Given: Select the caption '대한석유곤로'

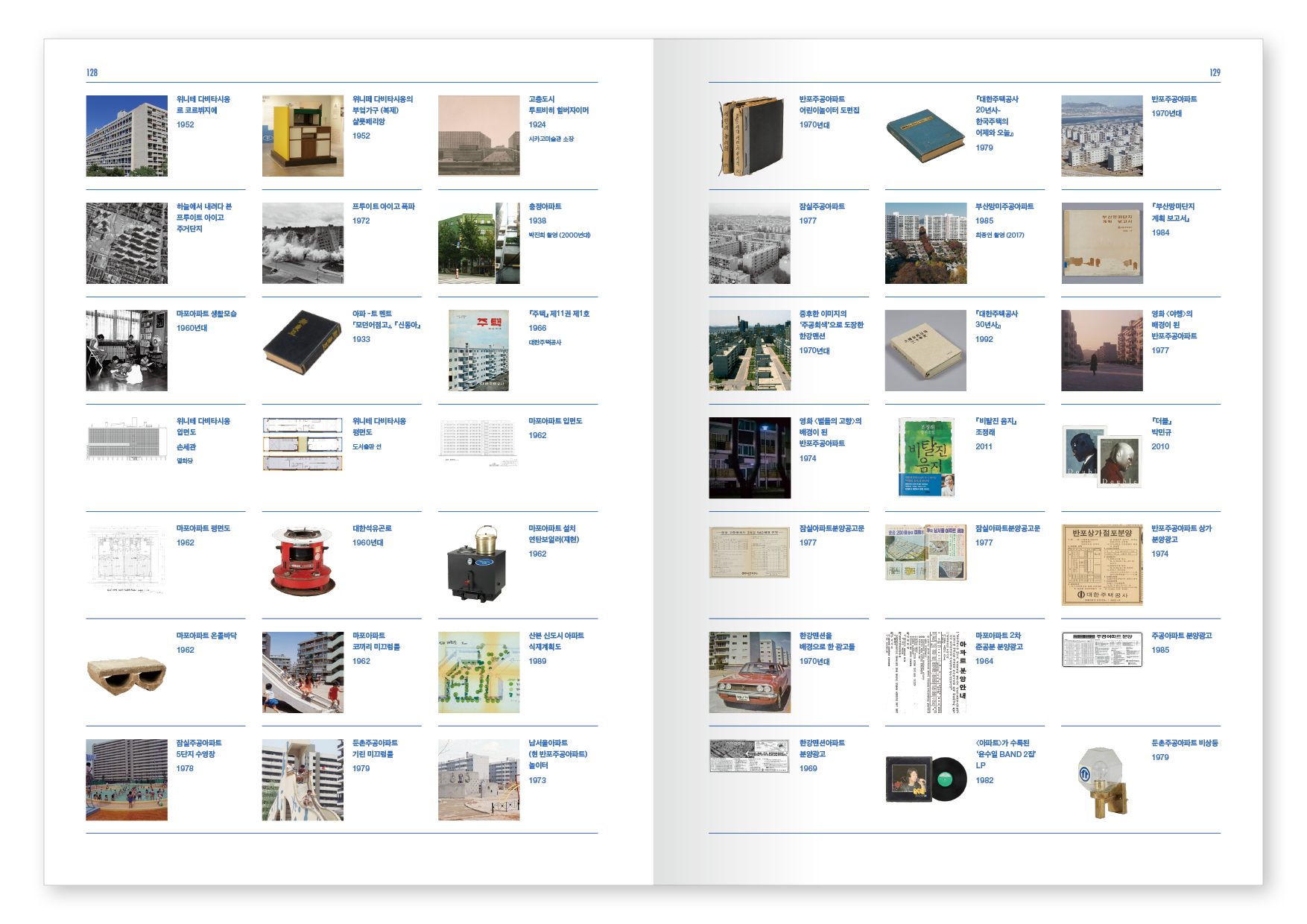Looking at the screenshot, I should click(x=372, y=528).
